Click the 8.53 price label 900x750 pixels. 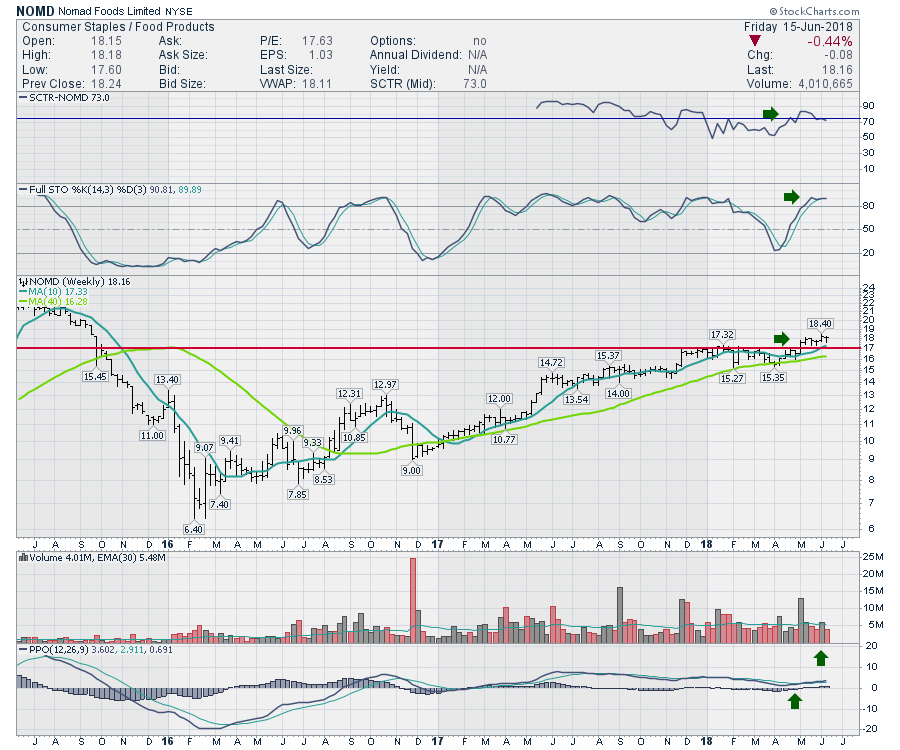(x=324, y=480)
